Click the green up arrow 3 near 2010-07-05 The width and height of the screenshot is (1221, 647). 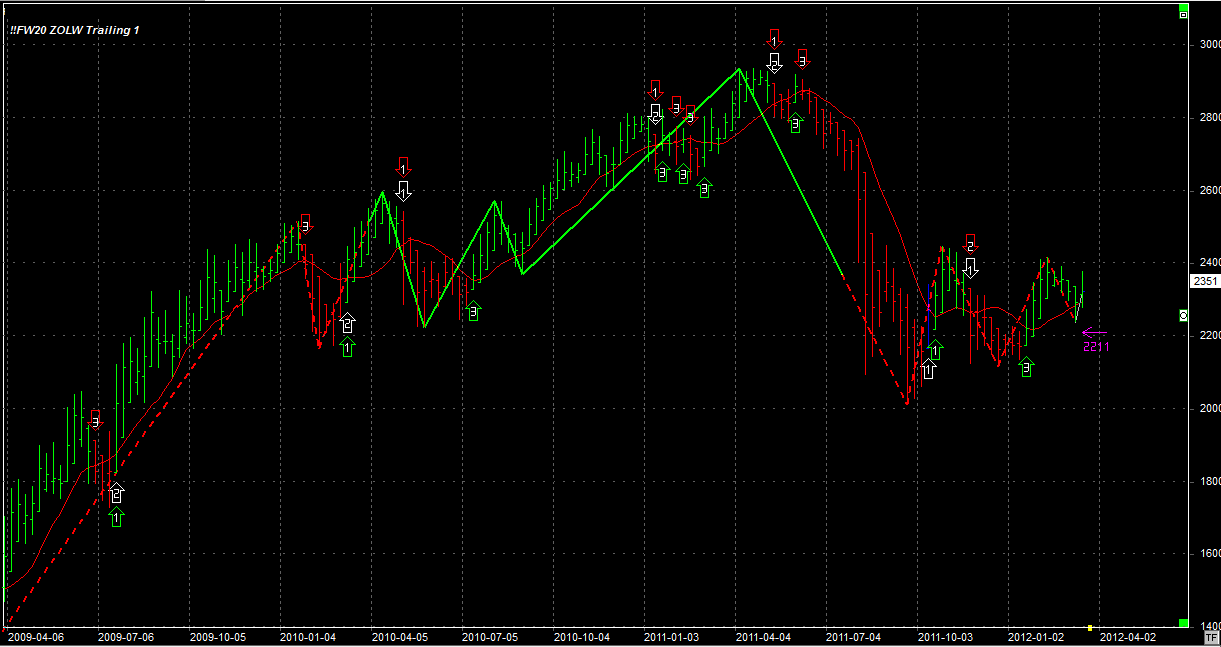tap(473, 311)
